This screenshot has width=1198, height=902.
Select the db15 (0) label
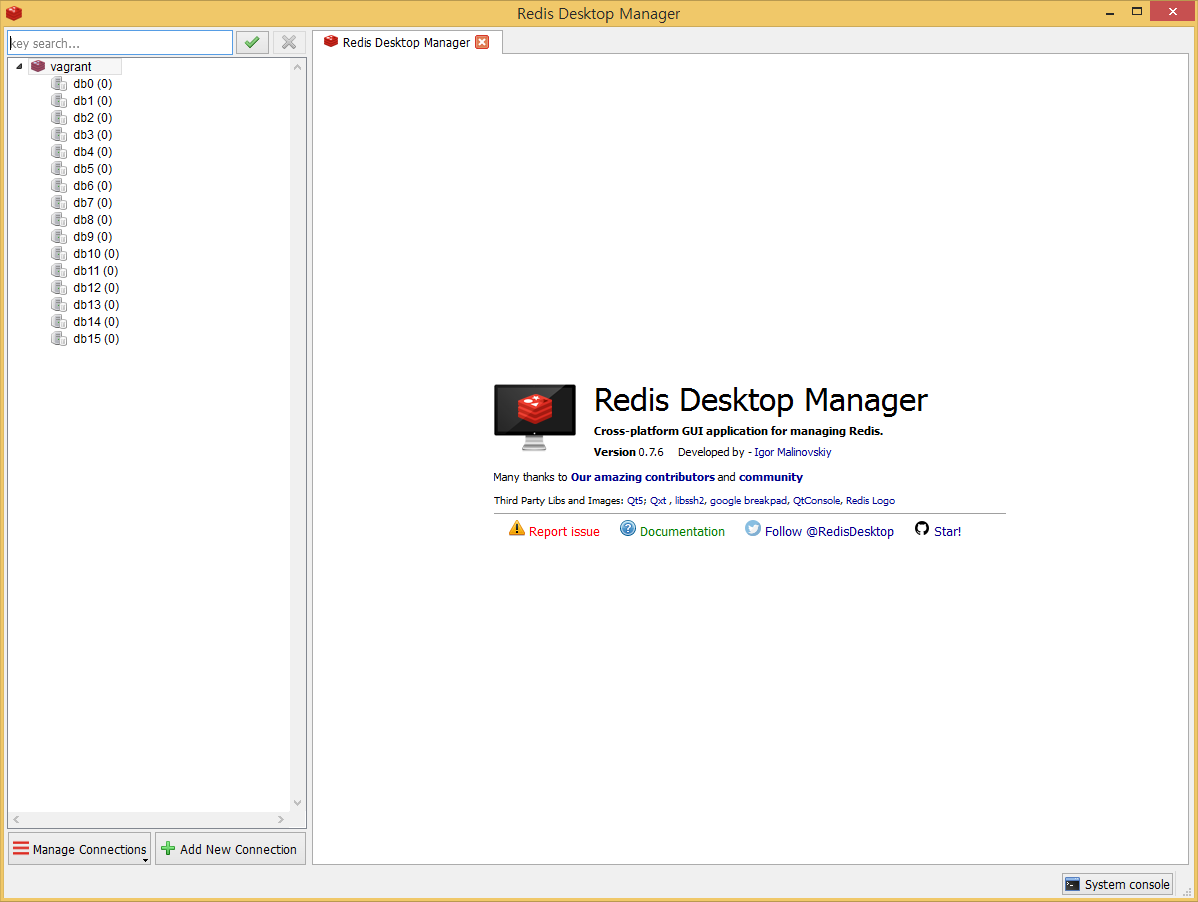(96, 338)
